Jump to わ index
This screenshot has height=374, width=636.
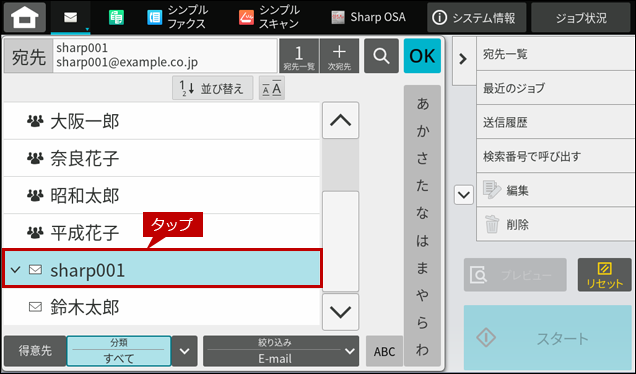(x=422, y=350)
